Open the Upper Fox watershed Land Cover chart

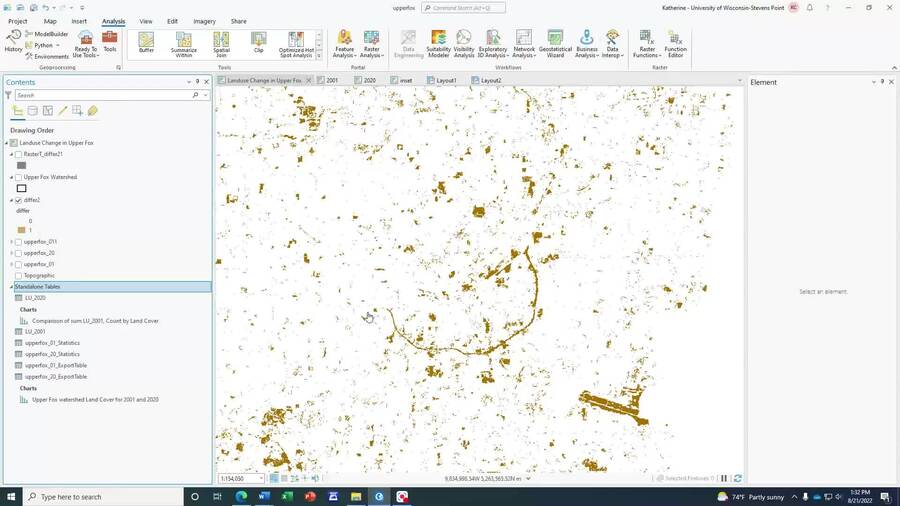click(95, 400)
